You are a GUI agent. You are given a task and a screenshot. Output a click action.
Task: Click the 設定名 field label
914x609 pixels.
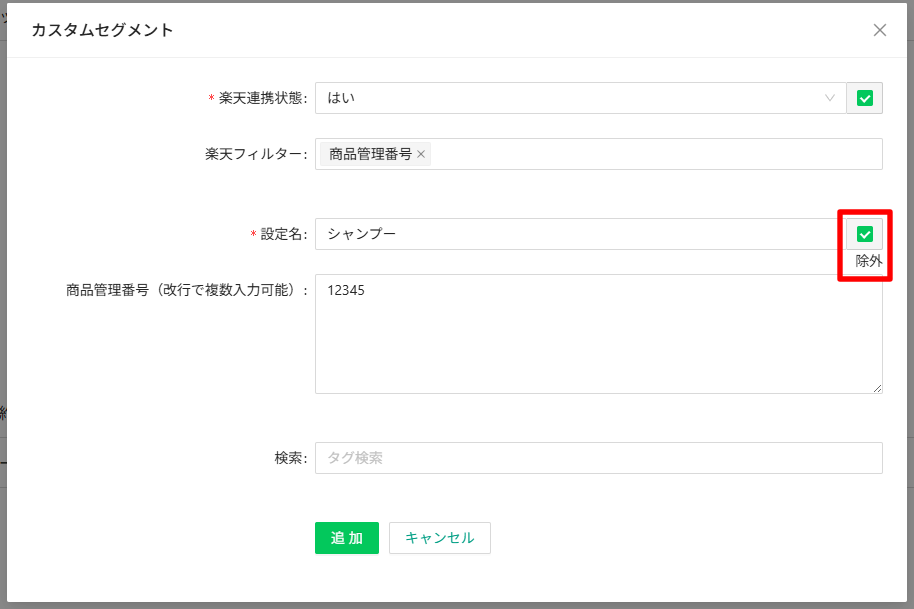coord(283,234)
